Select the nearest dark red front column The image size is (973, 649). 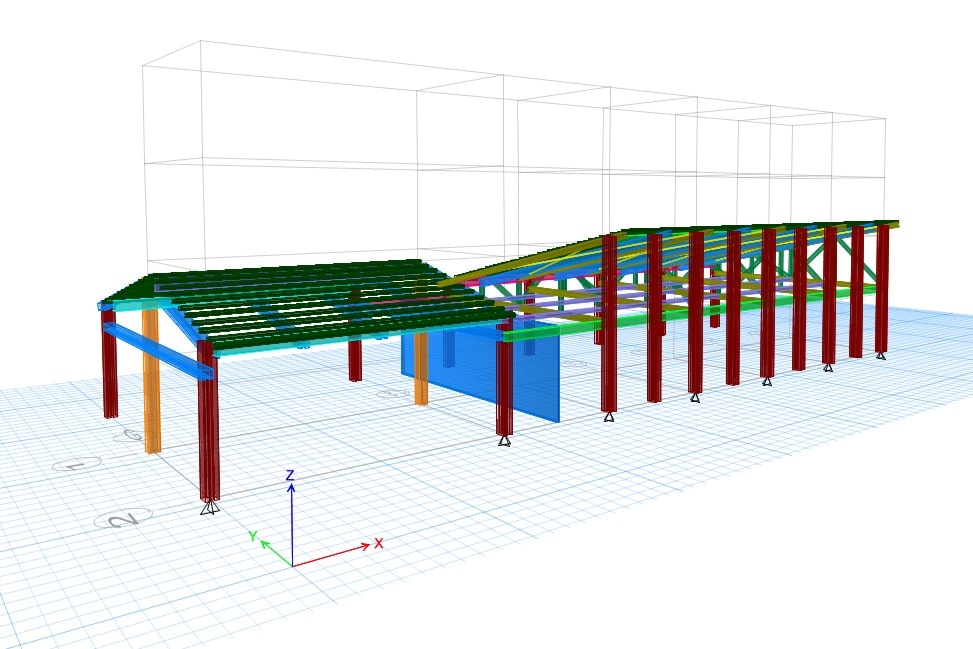coord(208,420)
